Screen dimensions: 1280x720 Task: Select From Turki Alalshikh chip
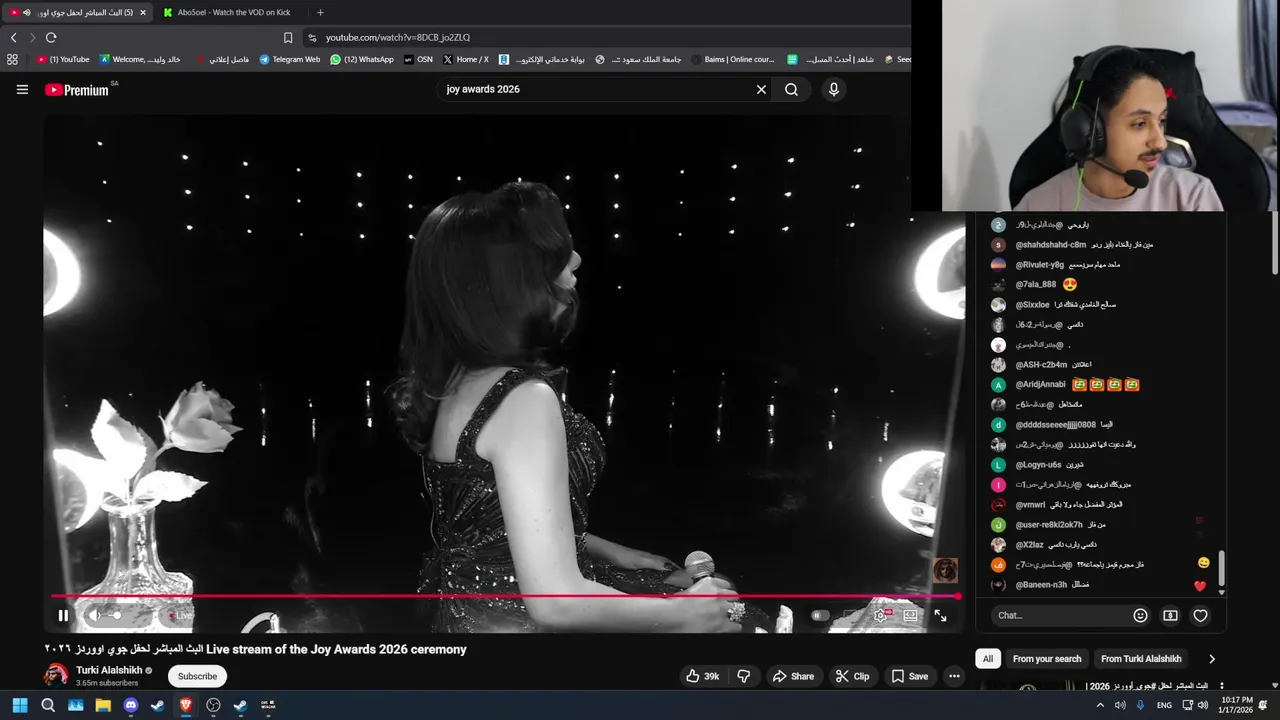1141,659
